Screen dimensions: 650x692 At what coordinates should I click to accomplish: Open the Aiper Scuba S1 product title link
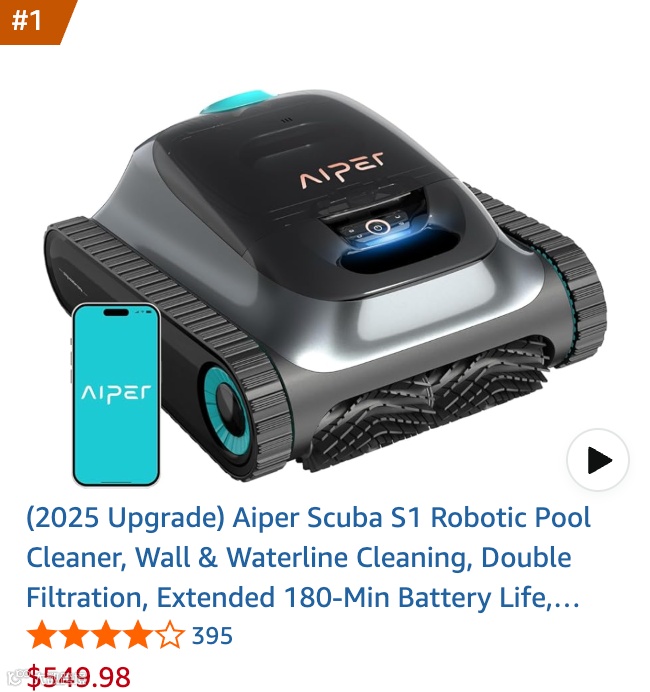point(308,557)
